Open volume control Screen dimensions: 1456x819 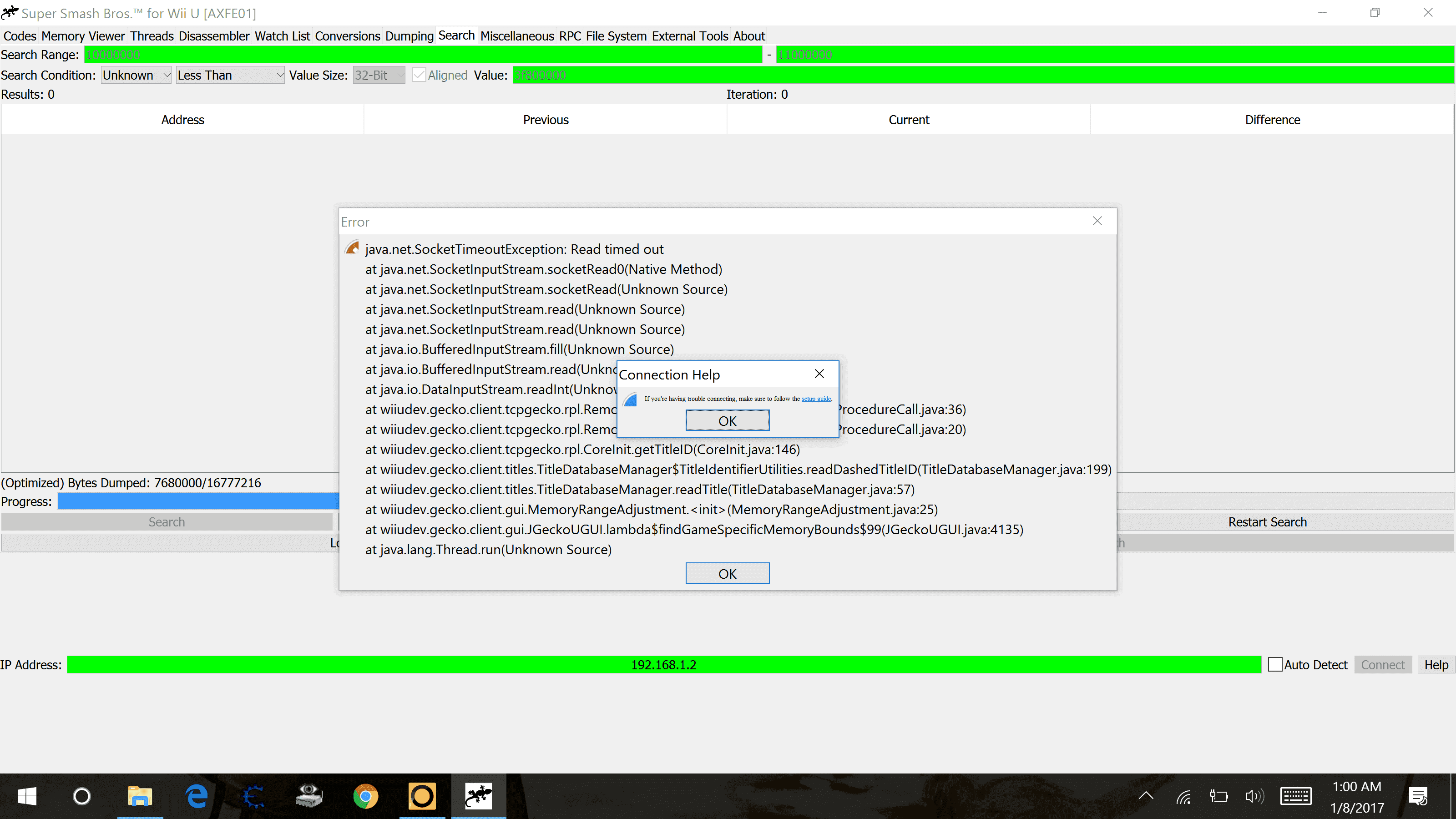(1254, 796)
